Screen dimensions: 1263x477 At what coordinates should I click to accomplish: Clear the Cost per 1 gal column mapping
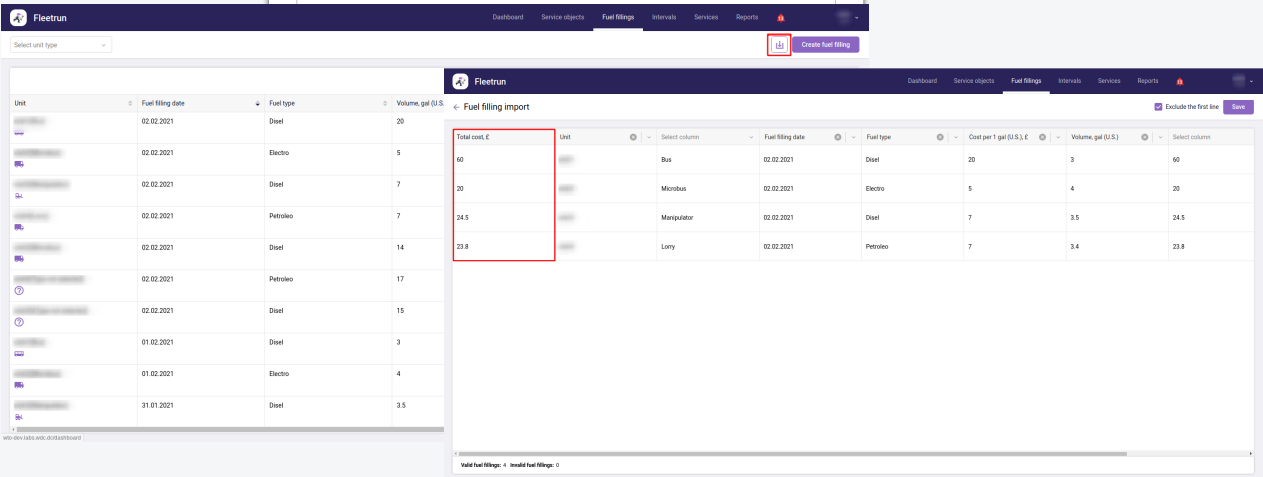point(1042,137)
